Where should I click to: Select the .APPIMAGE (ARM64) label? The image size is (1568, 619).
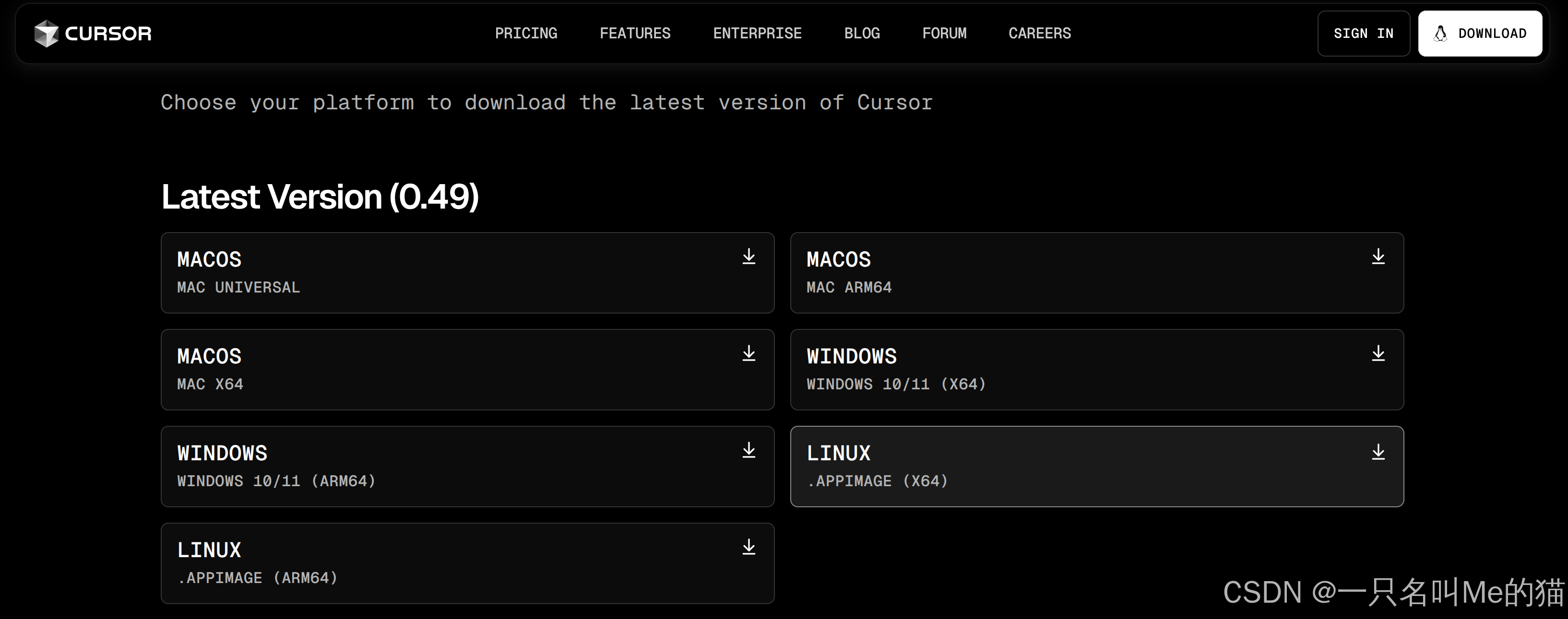258,578
